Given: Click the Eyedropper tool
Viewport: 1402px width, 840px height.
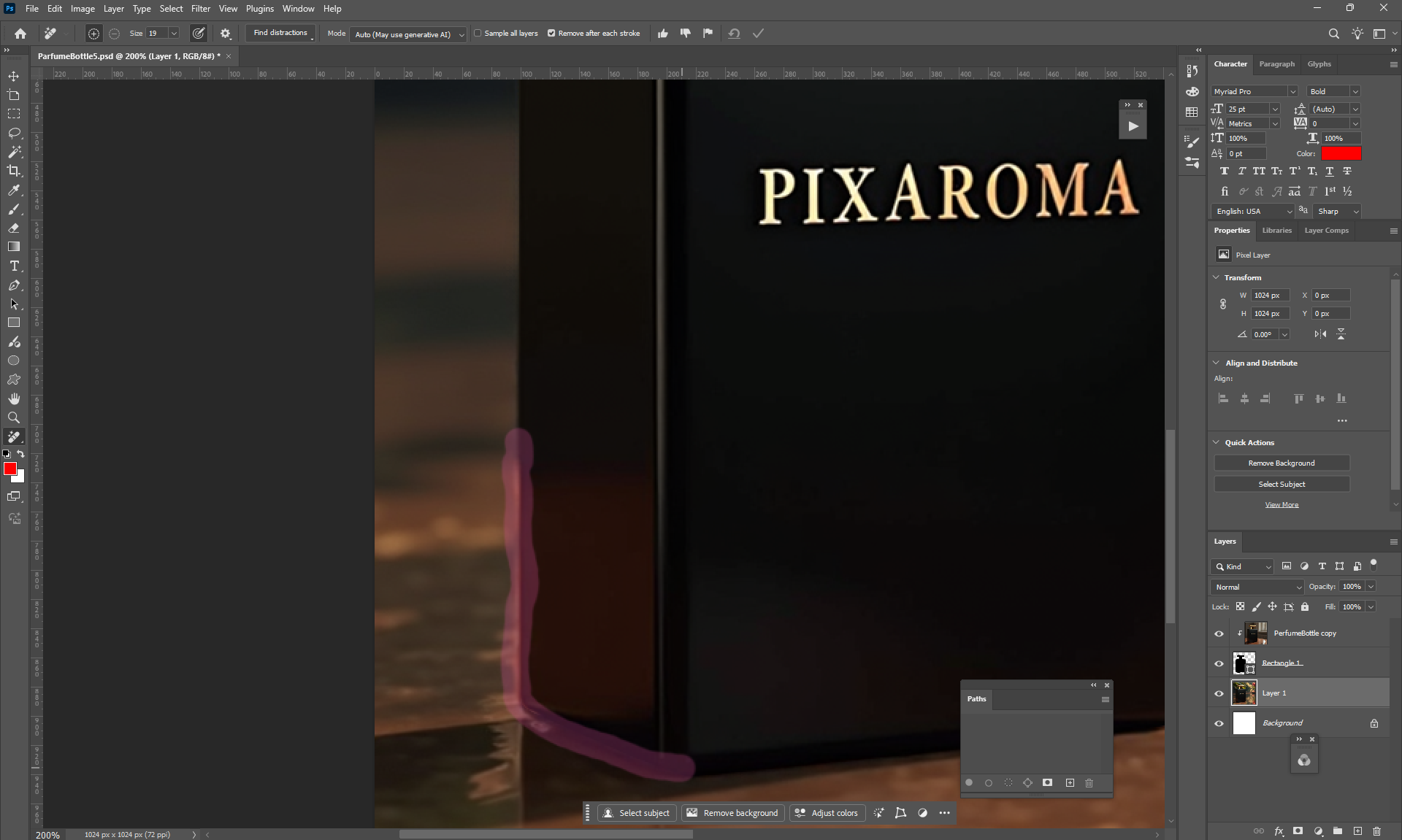Looking at the screenshot, I should tap(14, 190).
